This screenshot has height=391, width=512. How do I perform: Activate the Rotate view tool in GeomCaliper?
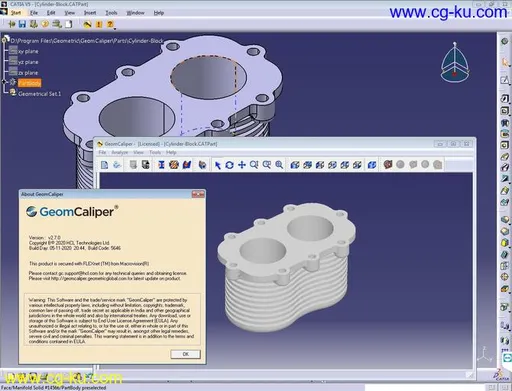tap(229, 165)
